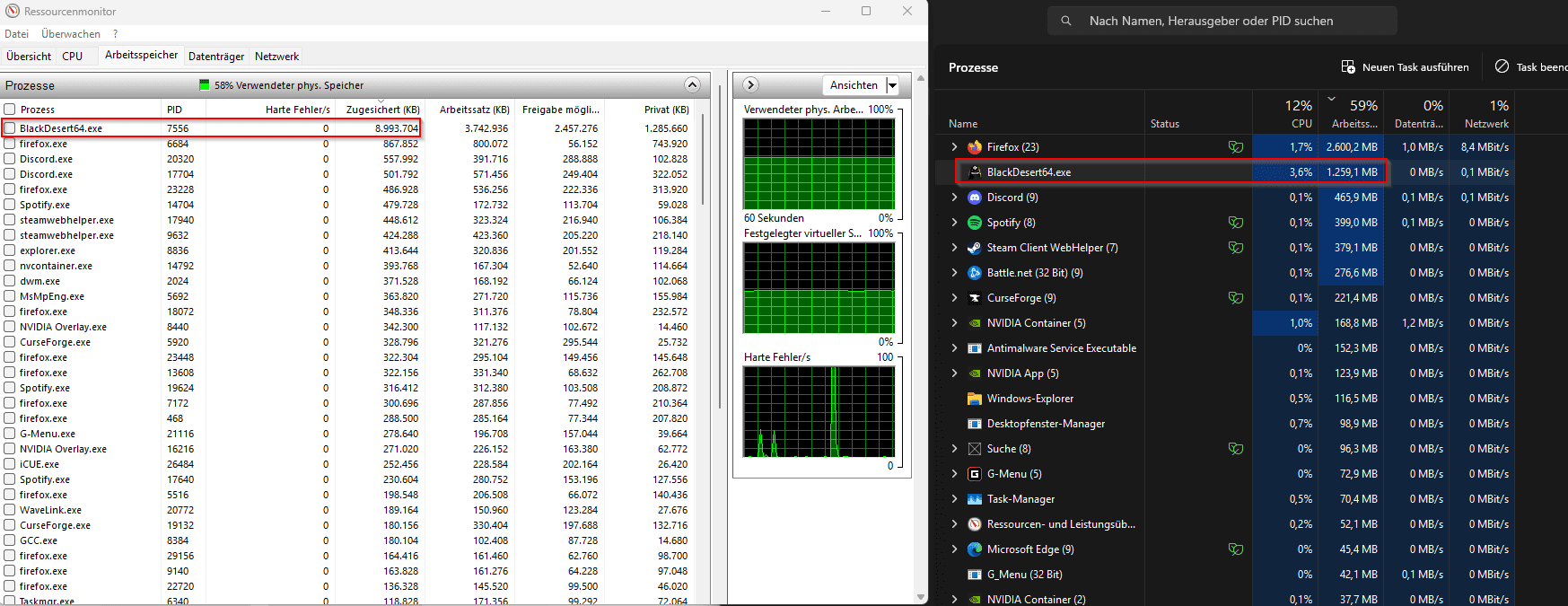Expand the Discord (9) process group
The image size is (1568, 606).
tap(954, 198)
